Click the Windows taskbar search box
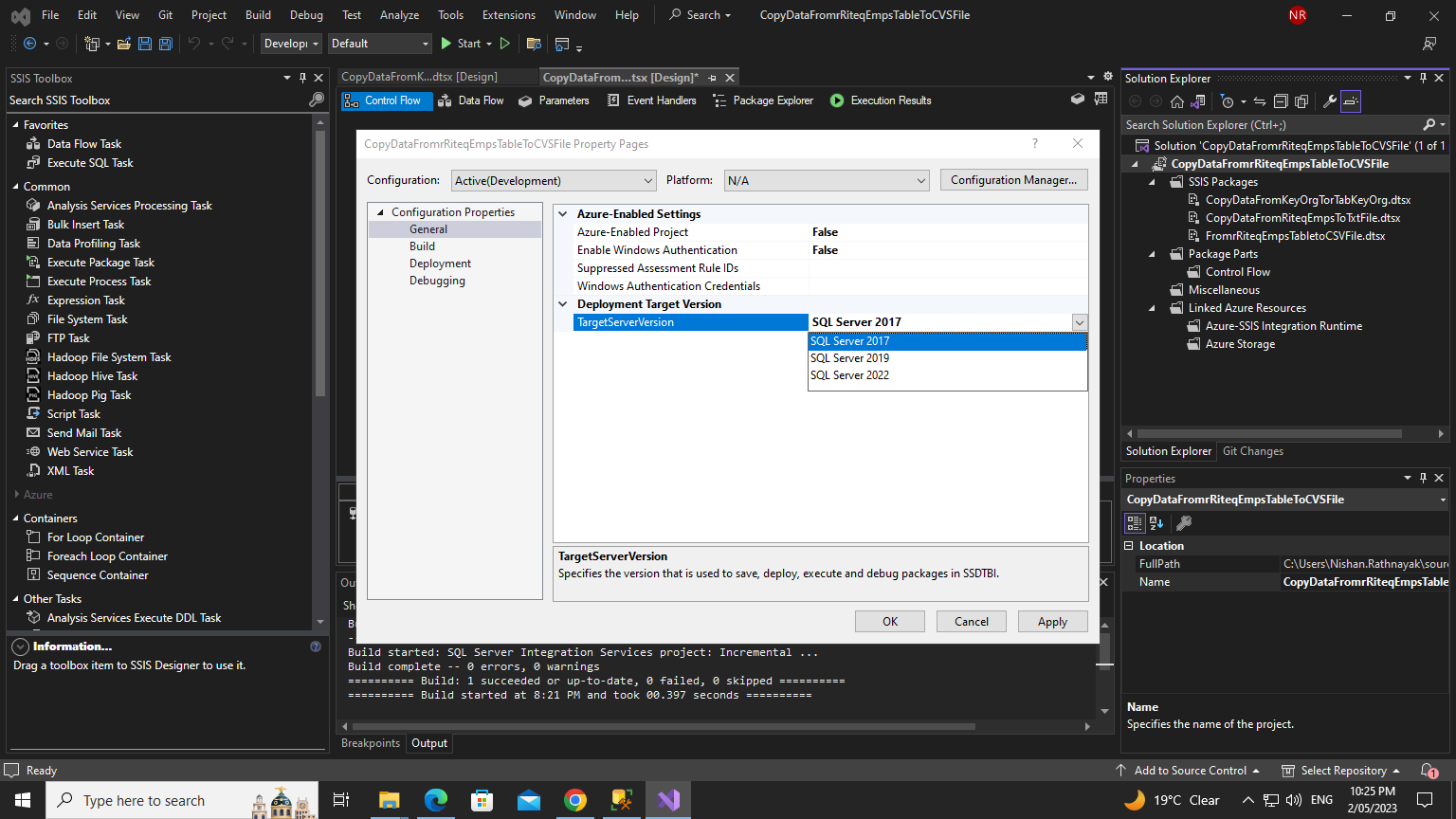The width and height of the screenshot is (1456, 819). (x=182, y=800)
